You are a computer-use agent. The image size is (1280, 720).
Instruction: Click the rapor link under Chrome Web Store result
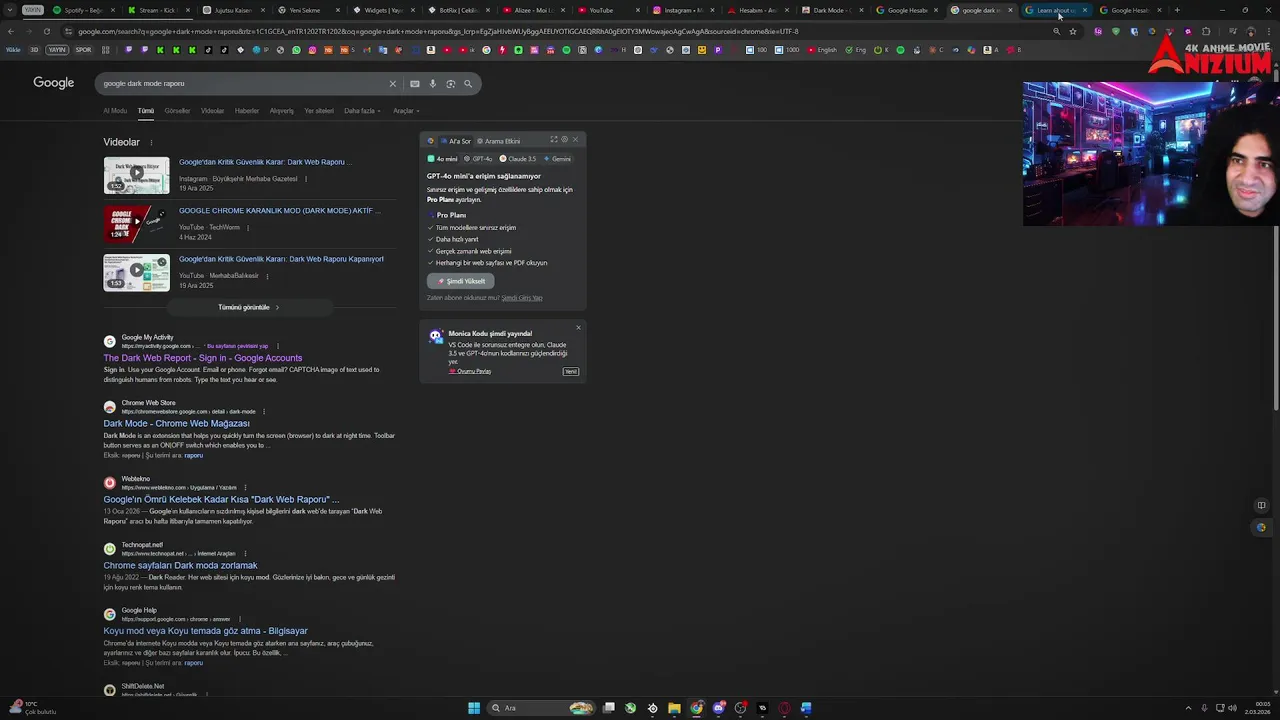click(193, 455)
